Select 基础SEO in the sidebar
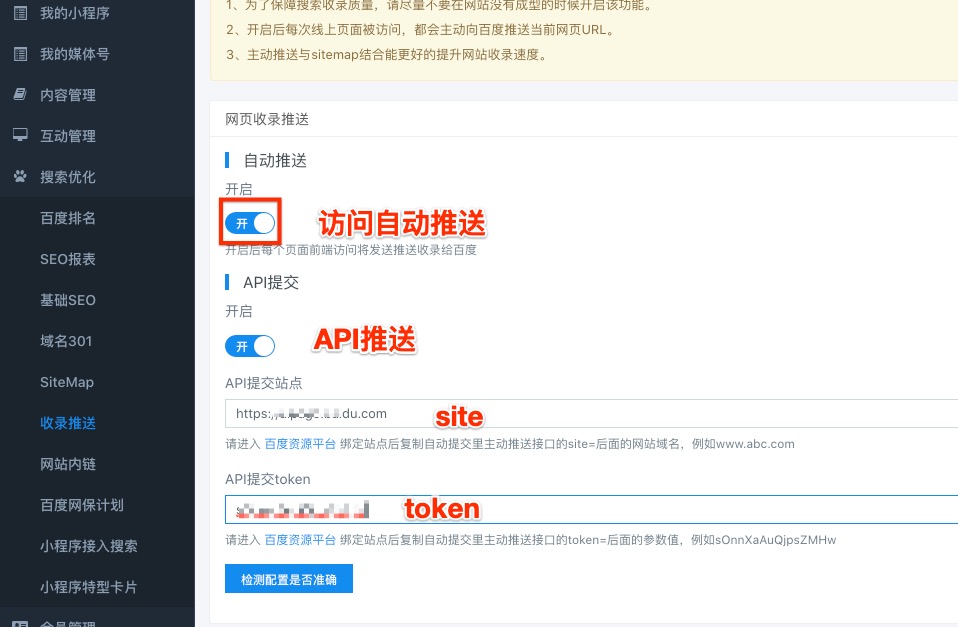Viewport: 958px width, 627px height. pyautogui.click(x=68, y=300)
